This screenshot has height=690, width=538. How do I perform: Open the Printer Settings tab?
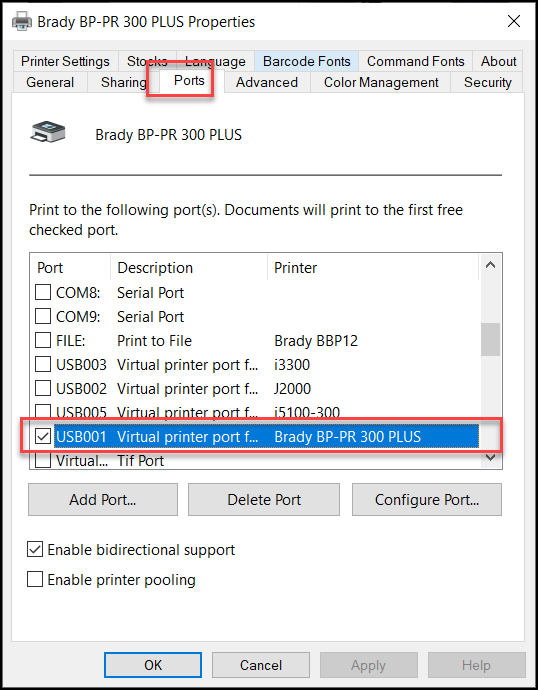pyautogui.click(x=65, y=61)
